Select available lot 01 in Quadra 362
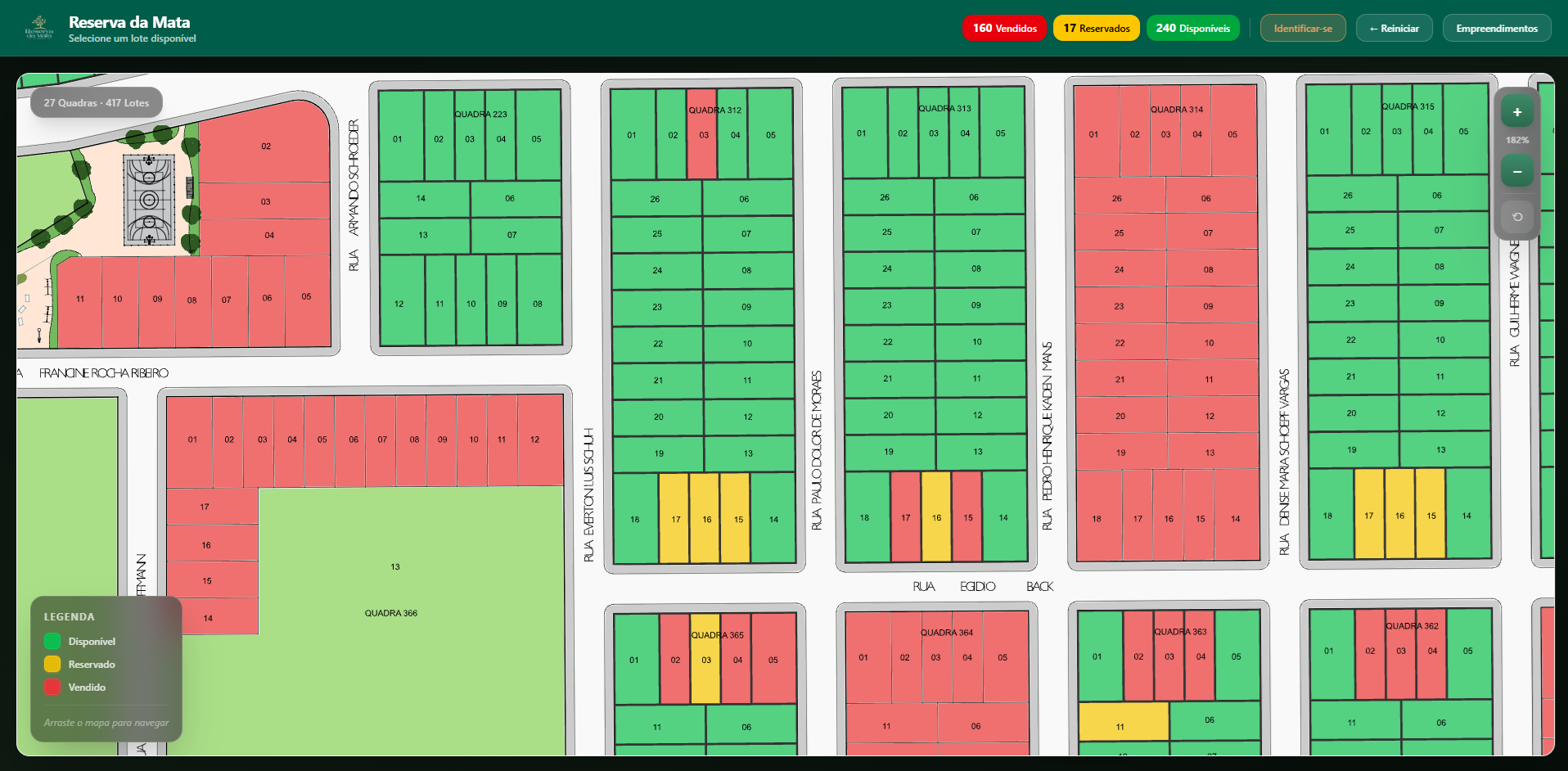 click(1332, 654)
